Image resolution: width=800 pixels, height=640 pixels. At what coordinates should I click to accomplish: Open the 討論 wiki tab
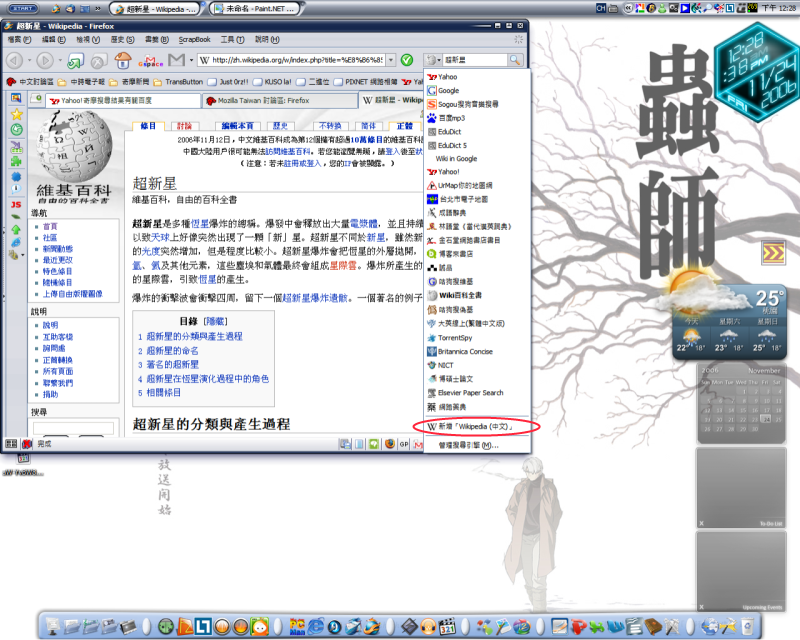pyautogui.click(x=184, y=126)
